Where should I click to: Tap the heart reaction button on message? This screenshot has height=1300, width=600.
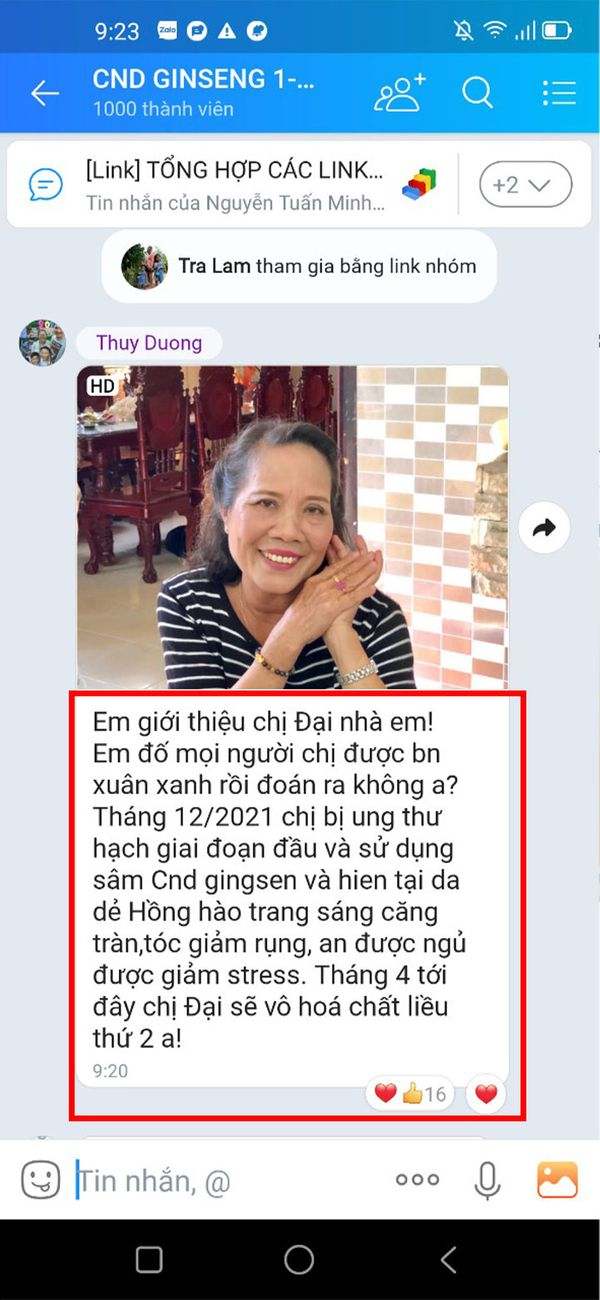(x=486, y=1095)
